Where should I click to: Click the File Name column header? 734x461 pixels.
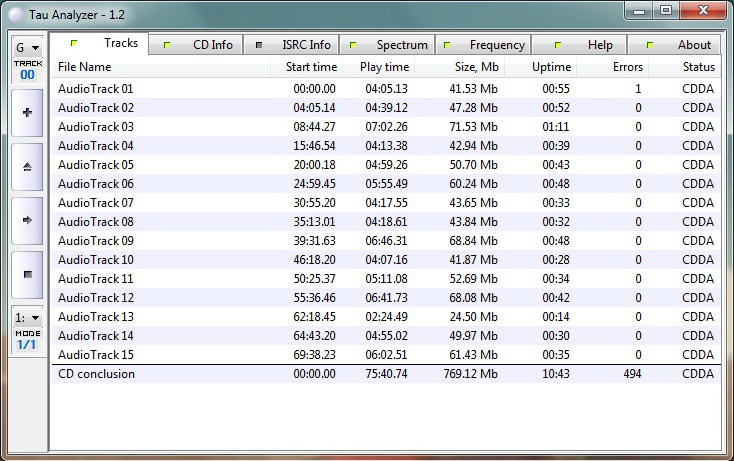tap(161, 67)
